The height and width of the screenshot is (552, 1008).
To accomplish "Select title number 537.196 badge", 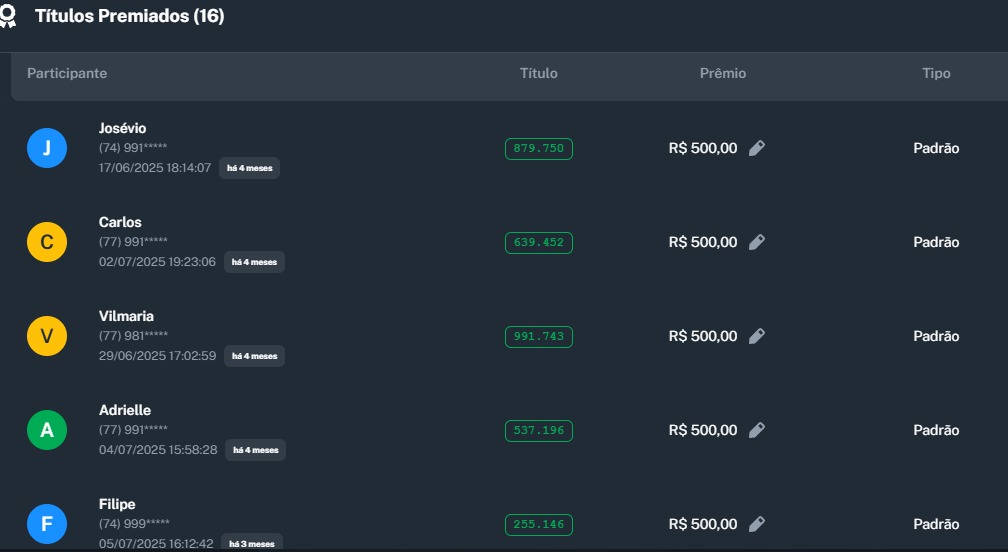I will click(x=539, y=431).
